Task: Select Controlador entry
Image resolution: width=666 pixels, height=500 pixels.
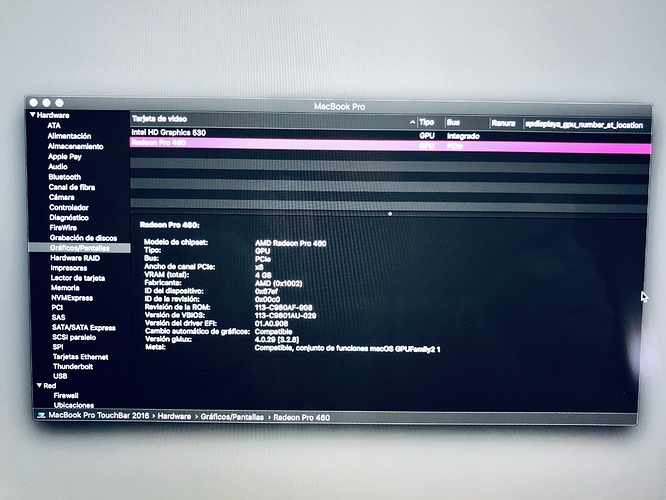Action: pyautogui.click(x=69, y=207)
